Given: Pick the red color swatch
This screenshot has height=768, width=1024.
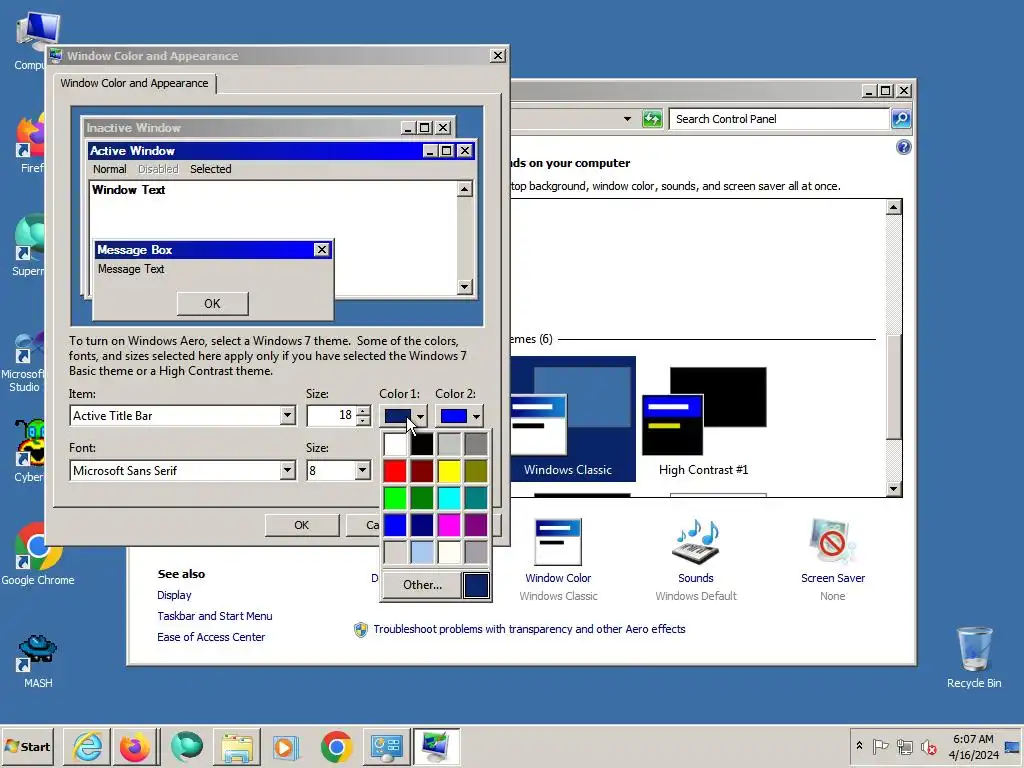Looking at the screenshot, I should point(394,471).
